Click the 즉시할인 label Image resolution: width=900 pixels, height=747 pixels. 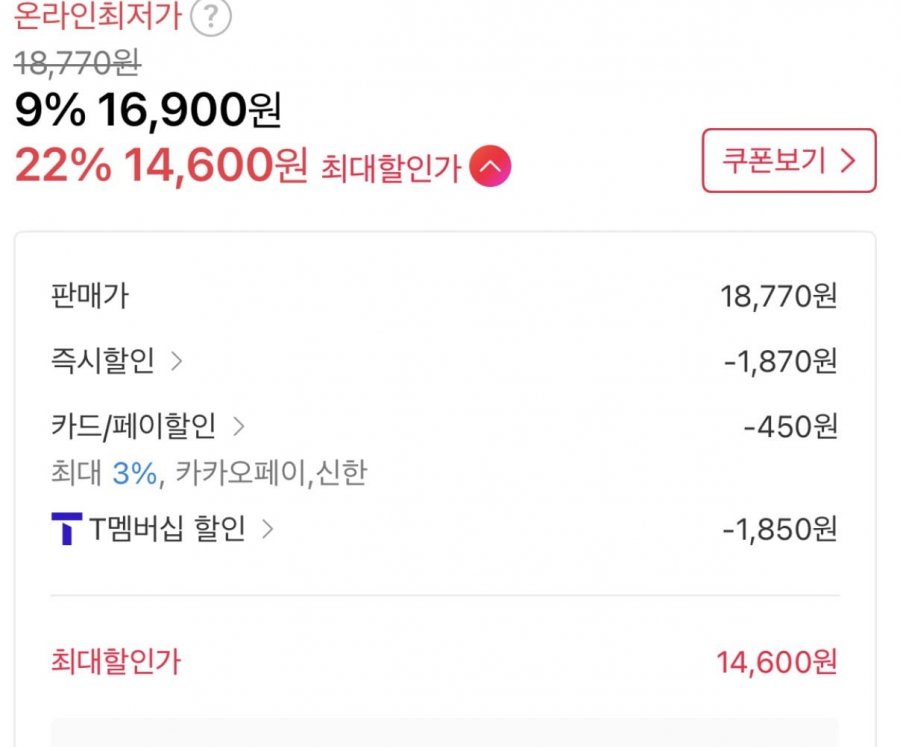pos(103,362)
